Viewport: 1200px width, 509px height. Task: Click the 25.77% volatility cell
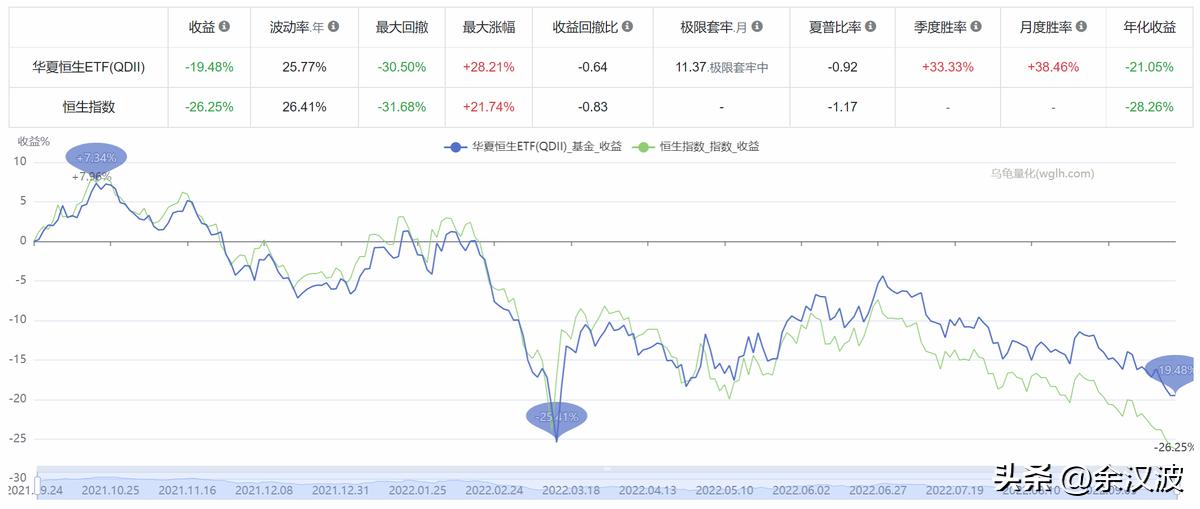pyautogui.click(x=304, y=67)
